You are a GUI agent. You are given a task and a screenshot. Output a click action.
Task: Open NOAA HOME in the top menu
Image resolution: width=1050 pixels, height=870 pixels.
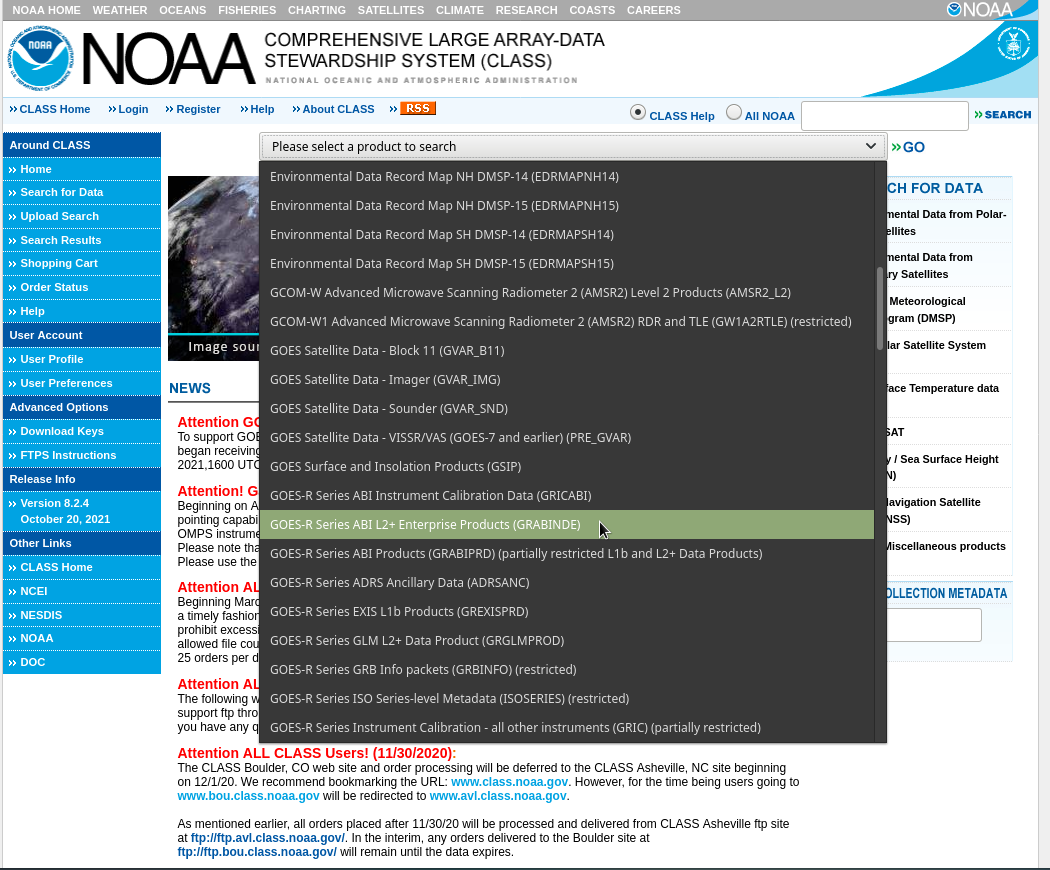point(46,10)
